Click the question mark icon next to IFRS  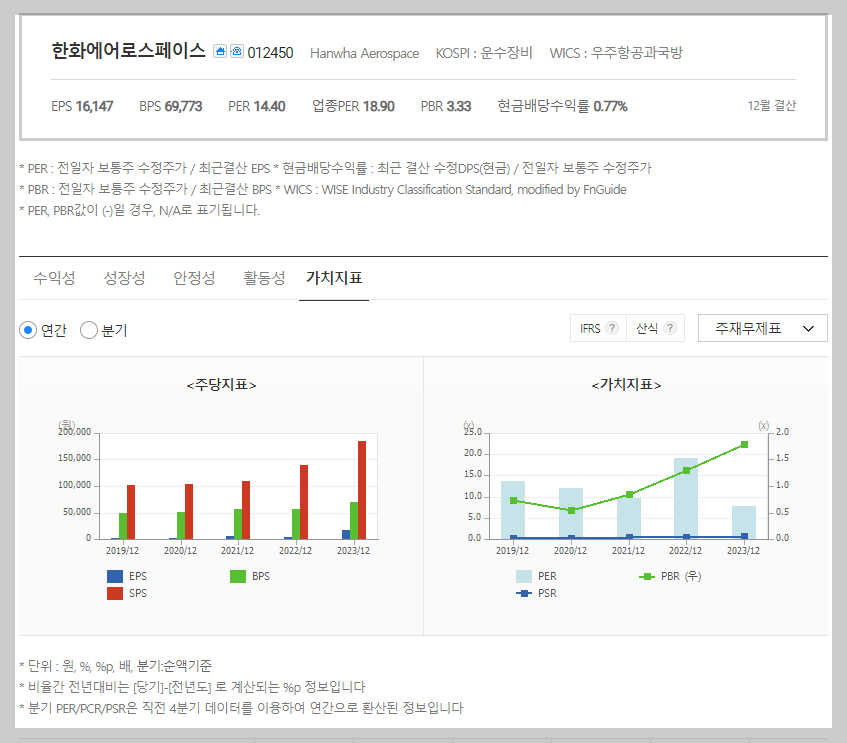pos(611,328)
